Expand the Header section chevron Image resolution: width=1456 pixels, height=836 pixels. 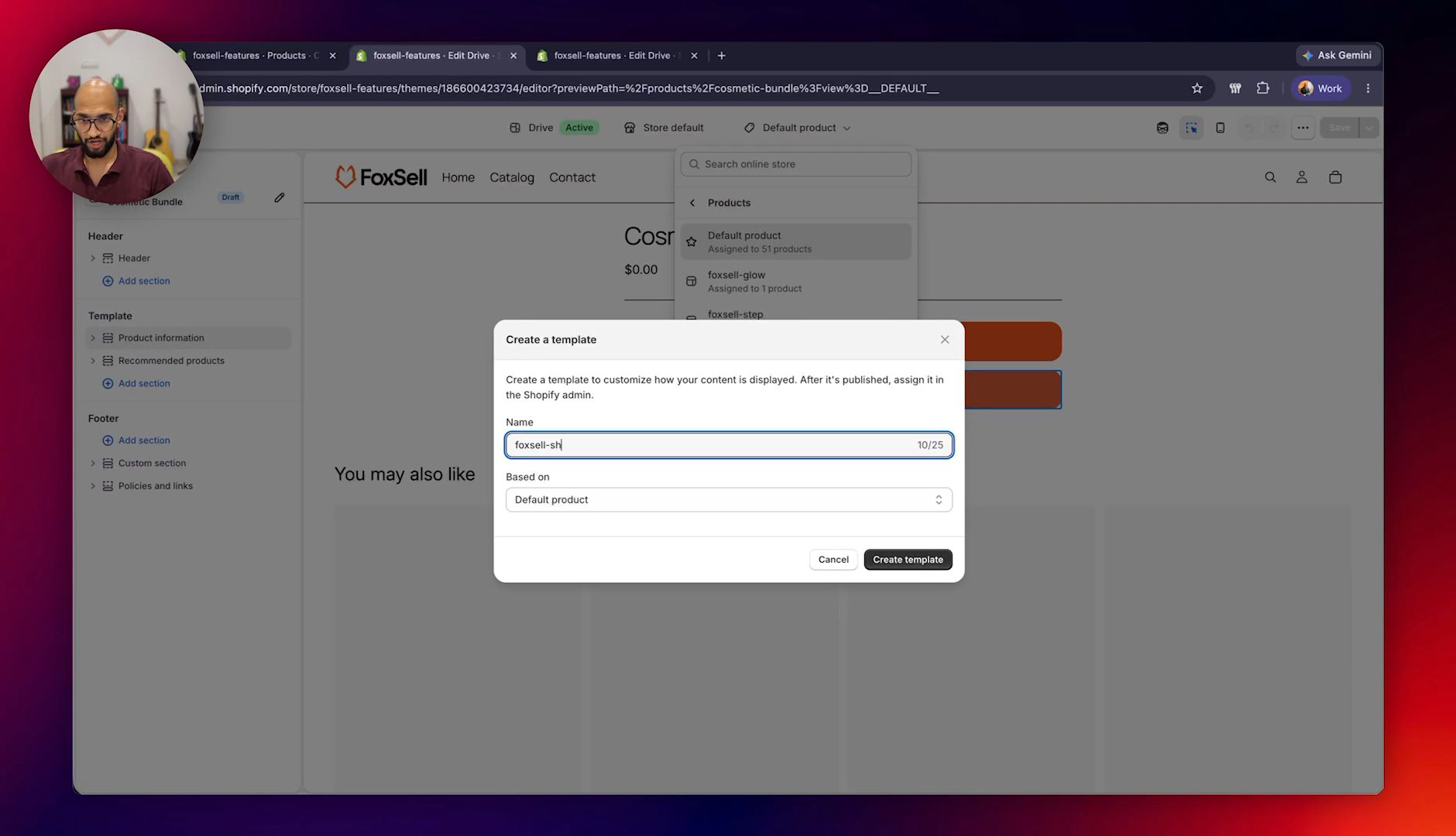click(93, 259)
